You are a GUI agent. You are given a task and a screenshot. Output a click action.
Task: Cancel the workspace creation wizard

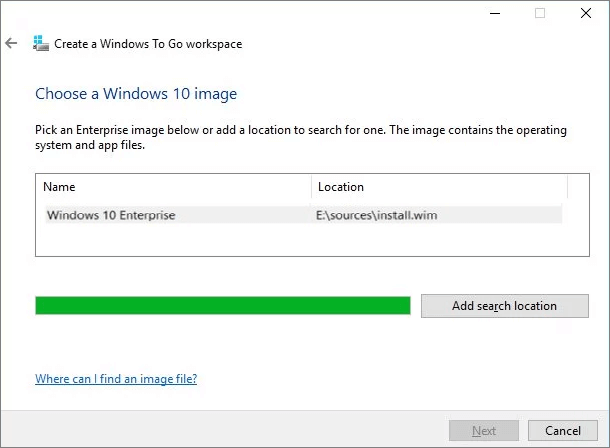[x=563, y=431]
